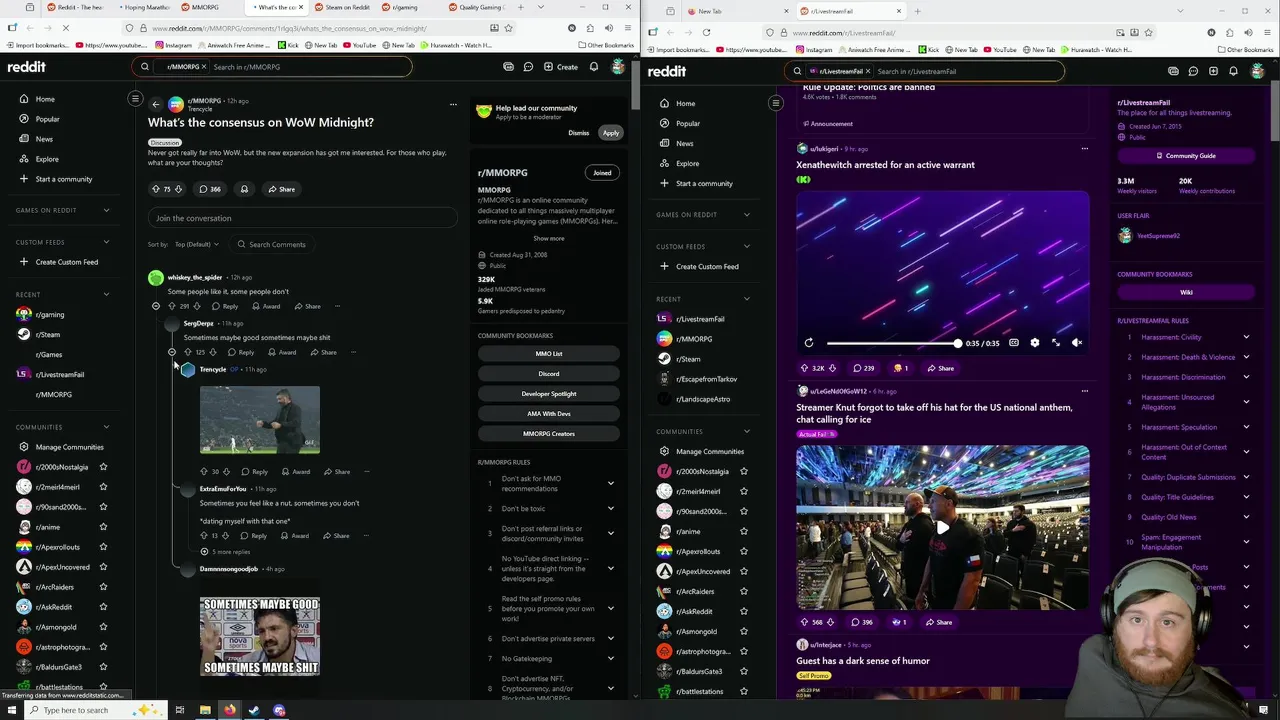Expand rule 'No Gatekeeping'
Screen dimensions: 1280x720
[x=611, y=658]
